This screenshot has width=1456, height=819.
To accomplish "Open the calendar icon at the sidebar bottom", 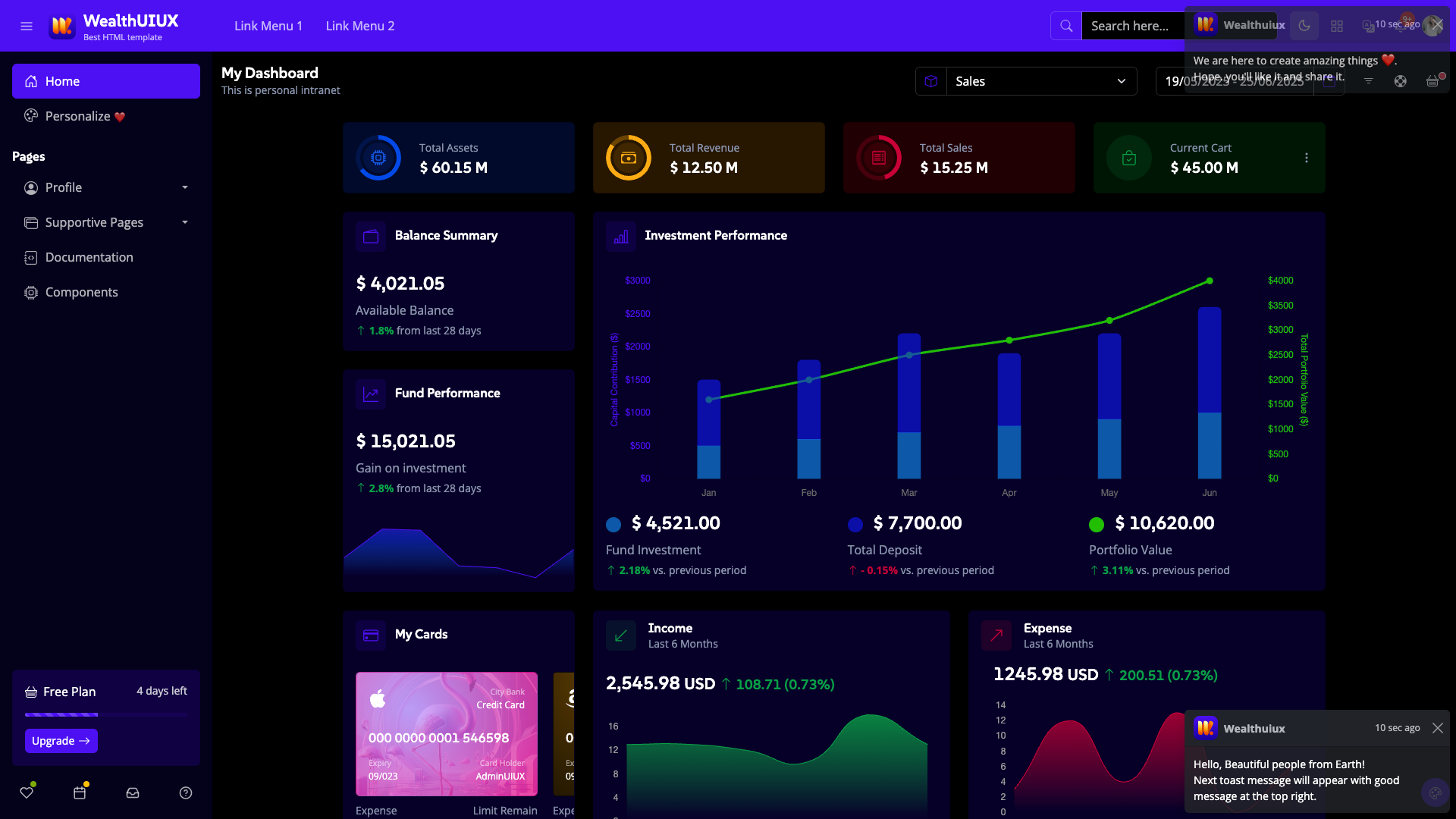I will click(x=80, y=792).
